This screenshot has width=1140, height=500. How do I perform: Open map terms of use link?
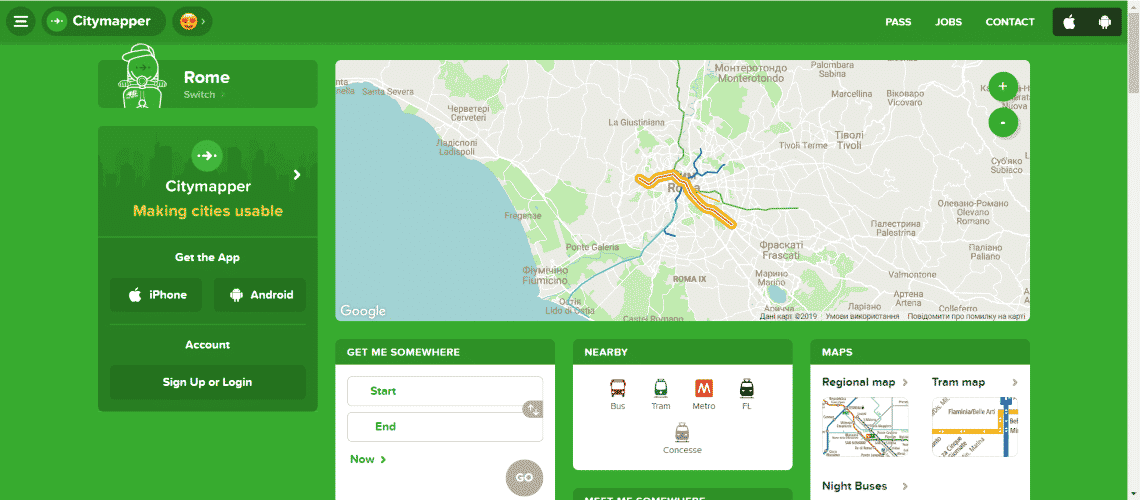tap(862, 316)
